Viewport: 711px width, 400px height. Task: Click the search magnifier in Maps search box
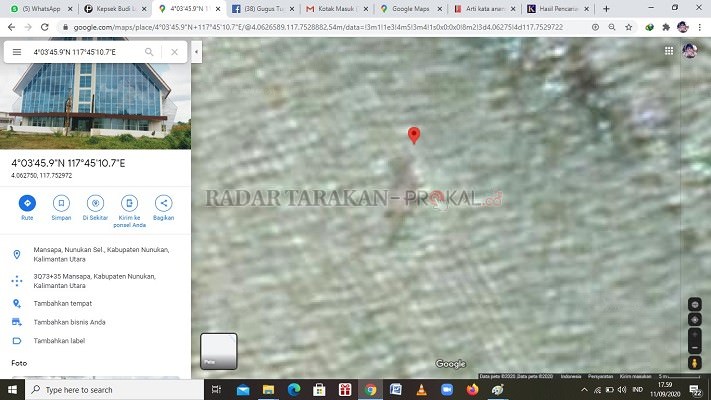pyautogui.click(x=149, y=52)
